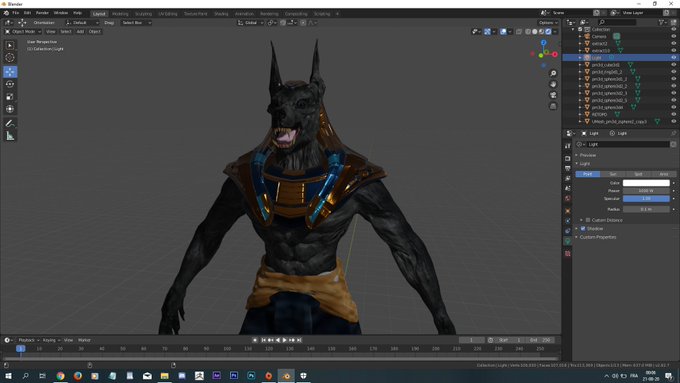This screenshot has height=383, width=680.
Task: Collapse the Light panel section
Action: [585, 164]
